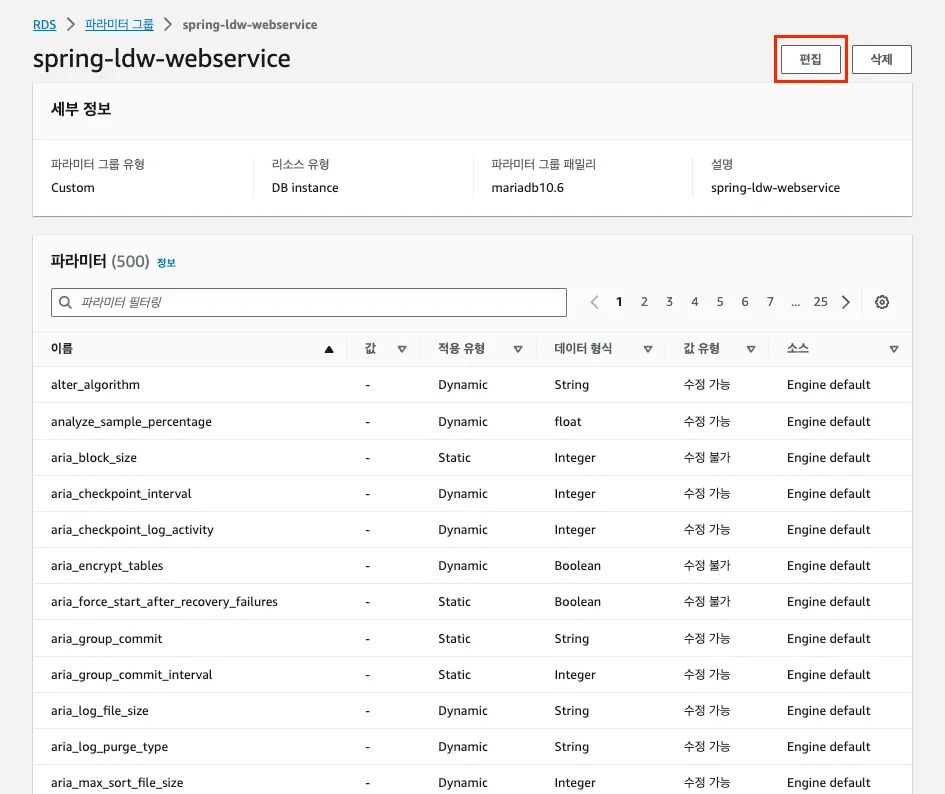945x794 pixels.
Task: Select page 6 in pagination
Action: point(745,301)
